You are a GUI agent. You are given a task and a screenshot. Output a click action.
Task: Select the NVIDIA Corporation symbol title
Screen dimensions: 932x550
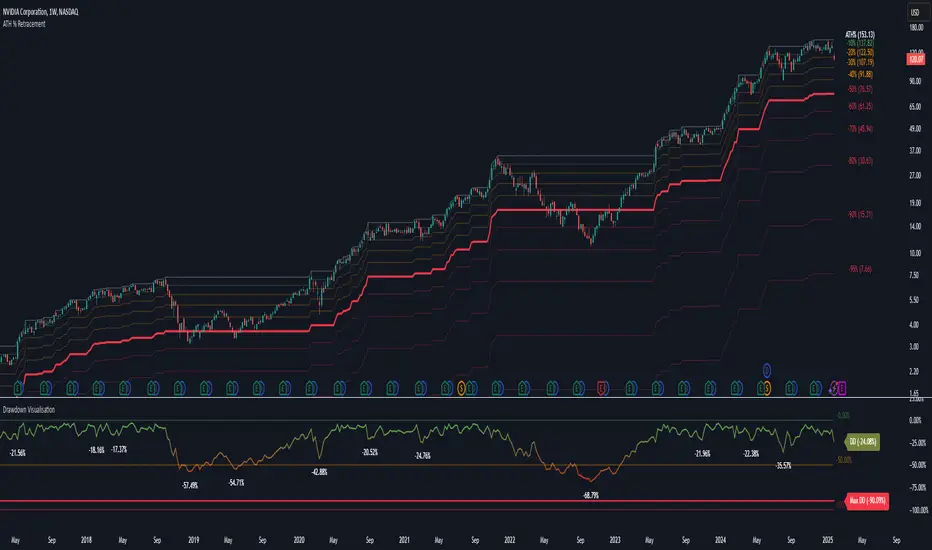pos(40,12)
